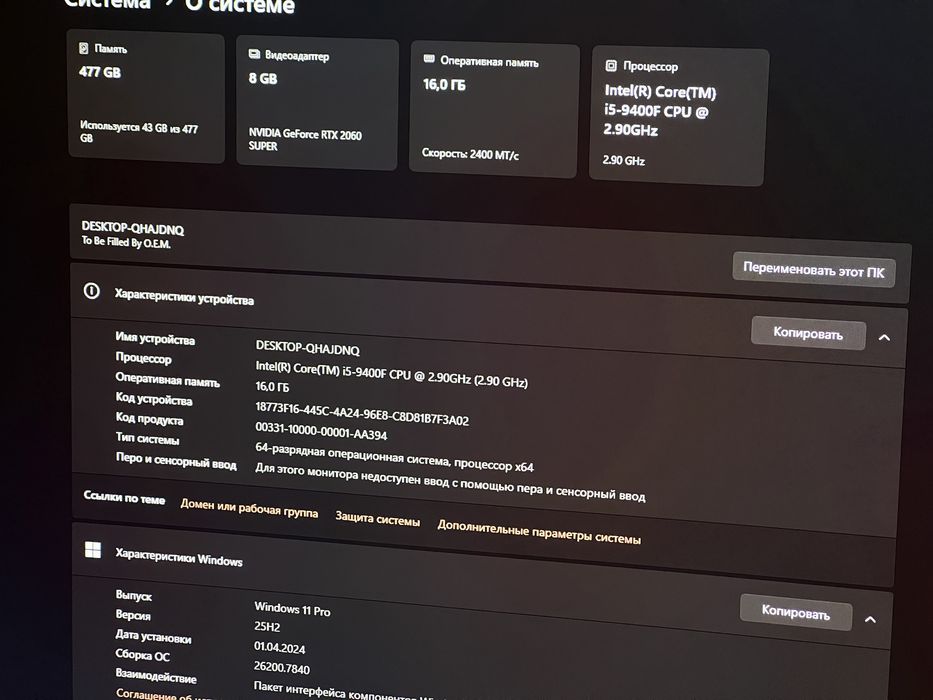
Task: Copy Windows specifications with Копировать
Action: point(796,612)
